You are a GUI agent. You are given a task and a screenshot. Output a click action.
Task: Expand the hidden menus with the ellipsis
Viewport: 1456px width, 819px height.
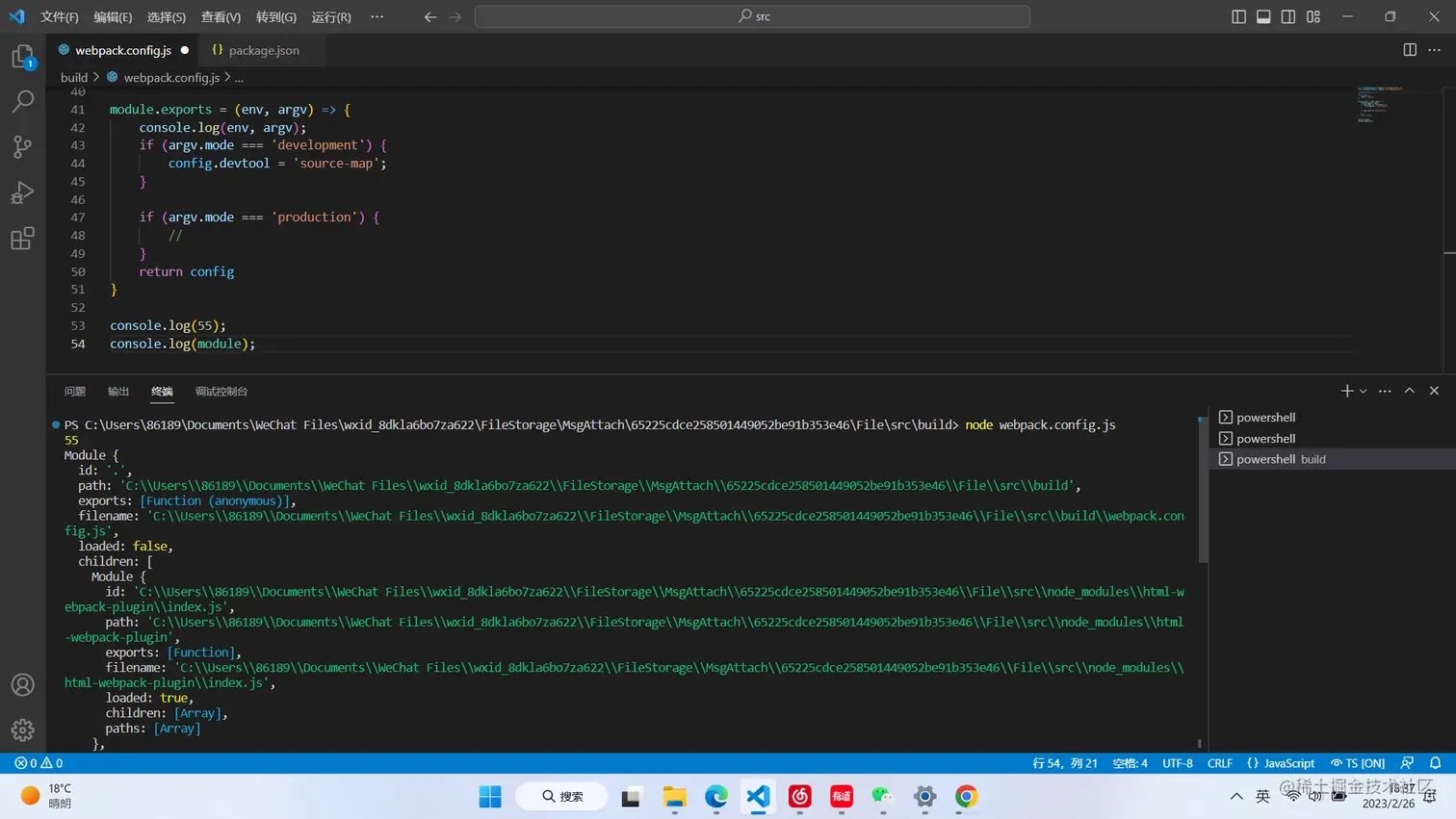(377, 16)
